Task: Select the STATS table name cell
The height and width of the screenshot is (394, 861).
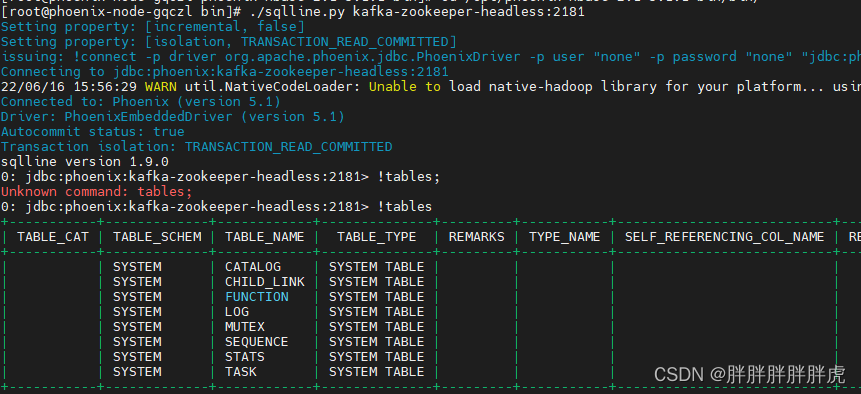Action: click(x=245, y=357)
